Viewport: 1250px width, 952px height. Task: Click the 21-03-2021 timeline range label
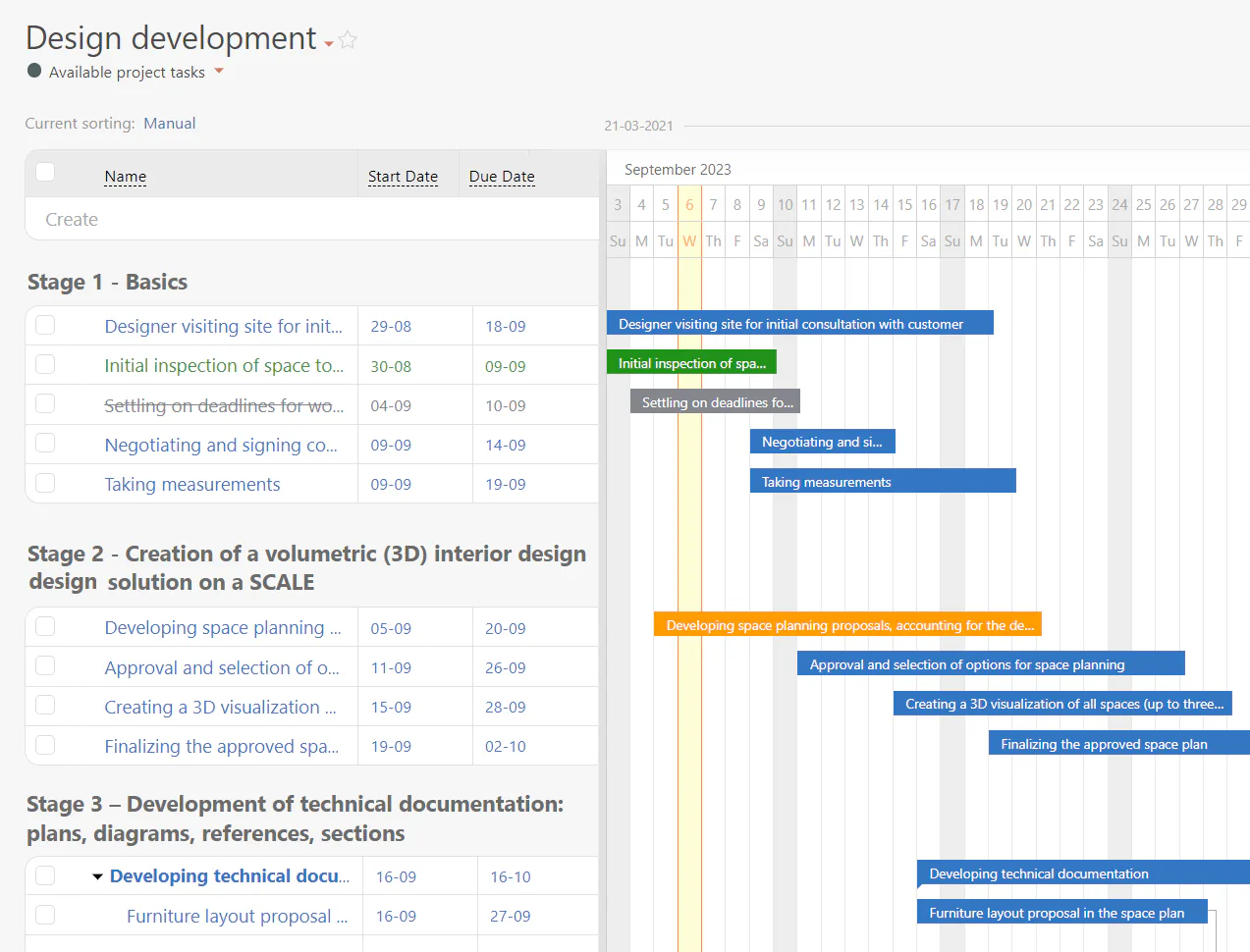(638, 126)
